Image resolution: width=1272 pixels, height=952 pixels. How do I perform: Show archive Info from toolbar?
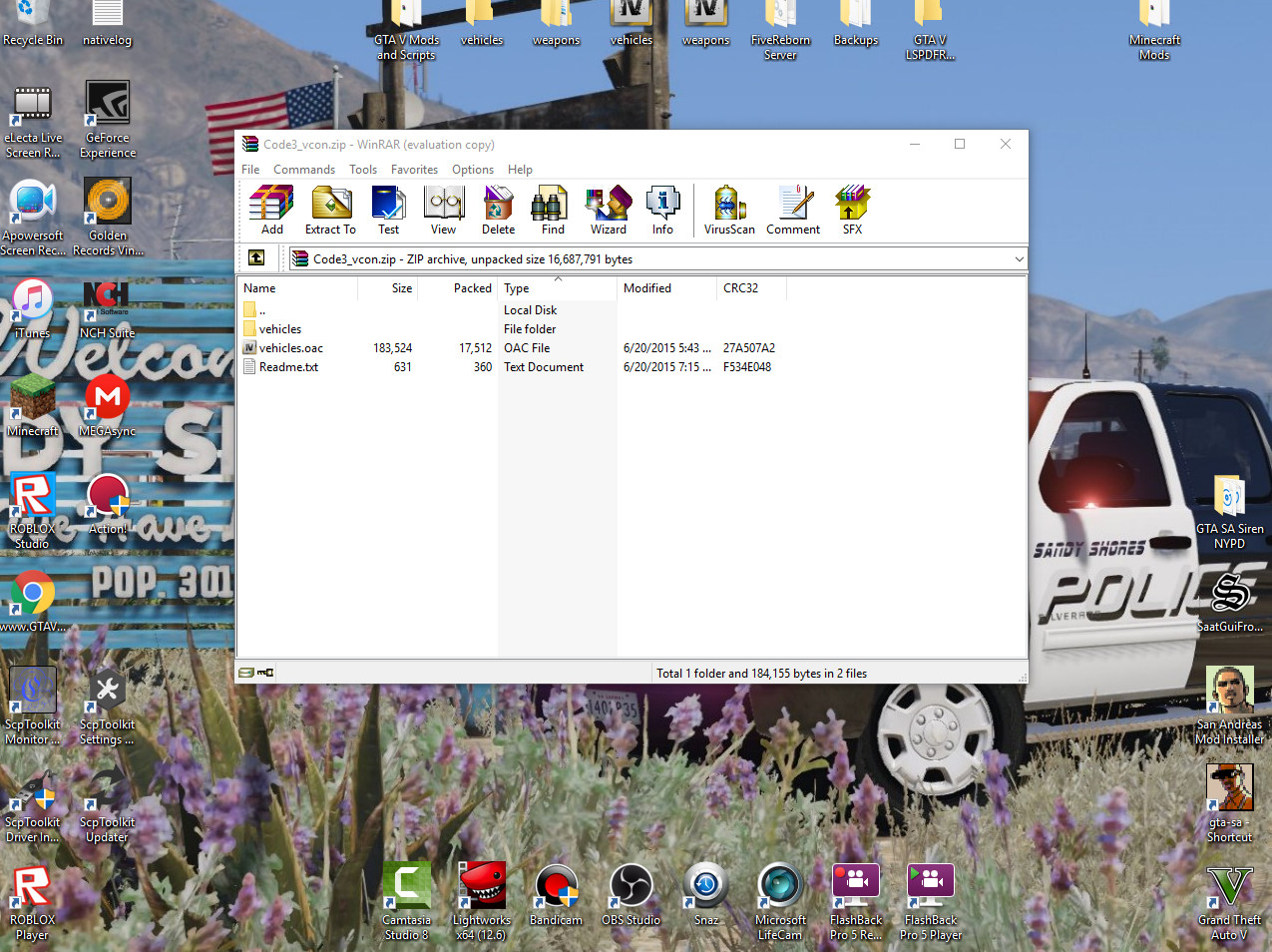point(662,210)
